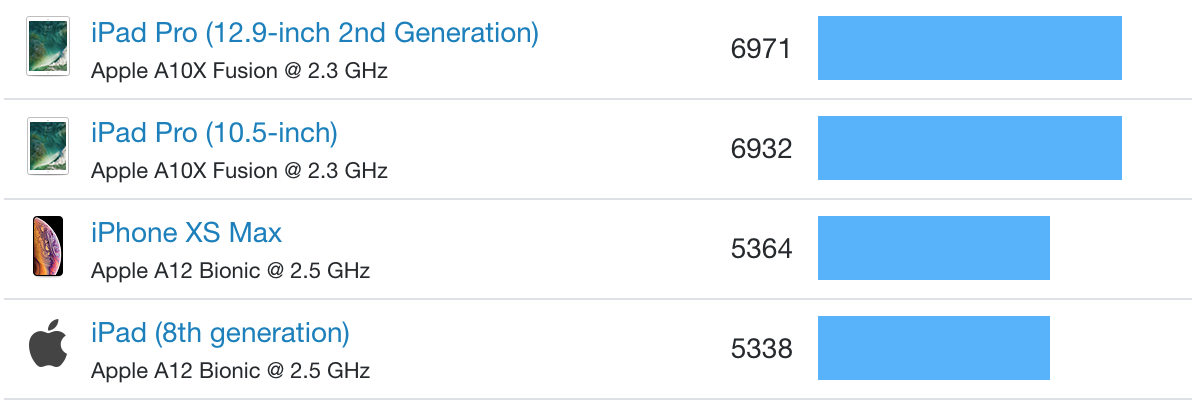Image resolution: width=1192 pixels, height=410 pixels.
Task: Click the iPhone XS Max device image
Action: 48,246
